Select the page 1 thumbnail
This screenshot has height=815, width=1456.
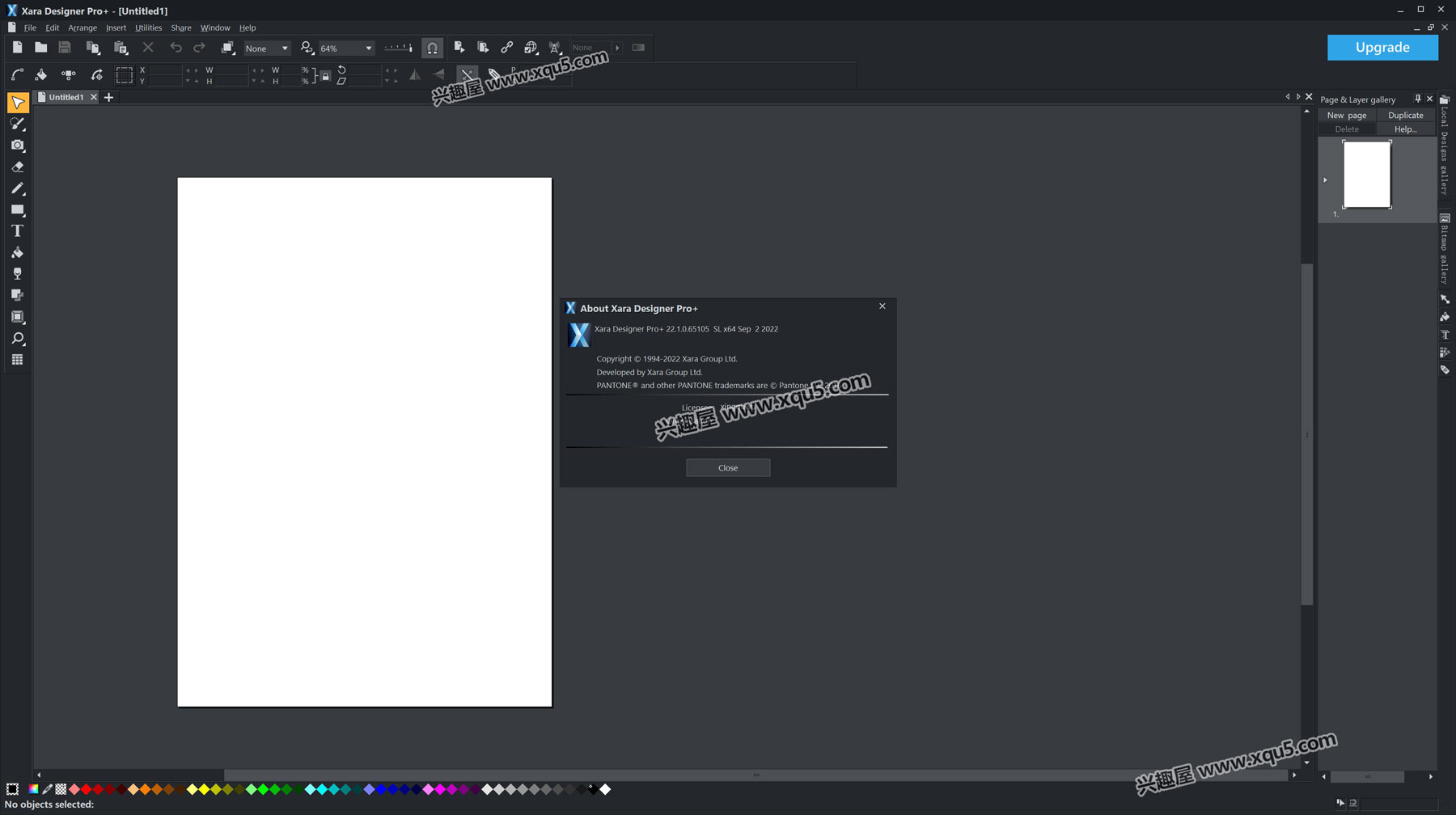click(1367, 174)
